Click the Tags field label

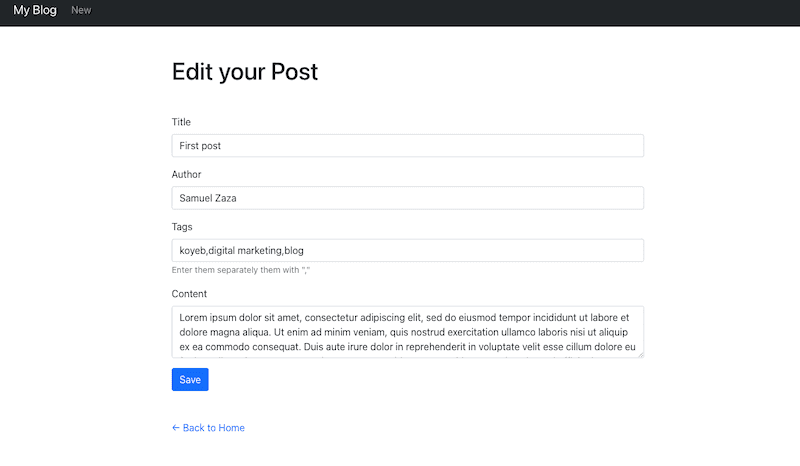182,227
